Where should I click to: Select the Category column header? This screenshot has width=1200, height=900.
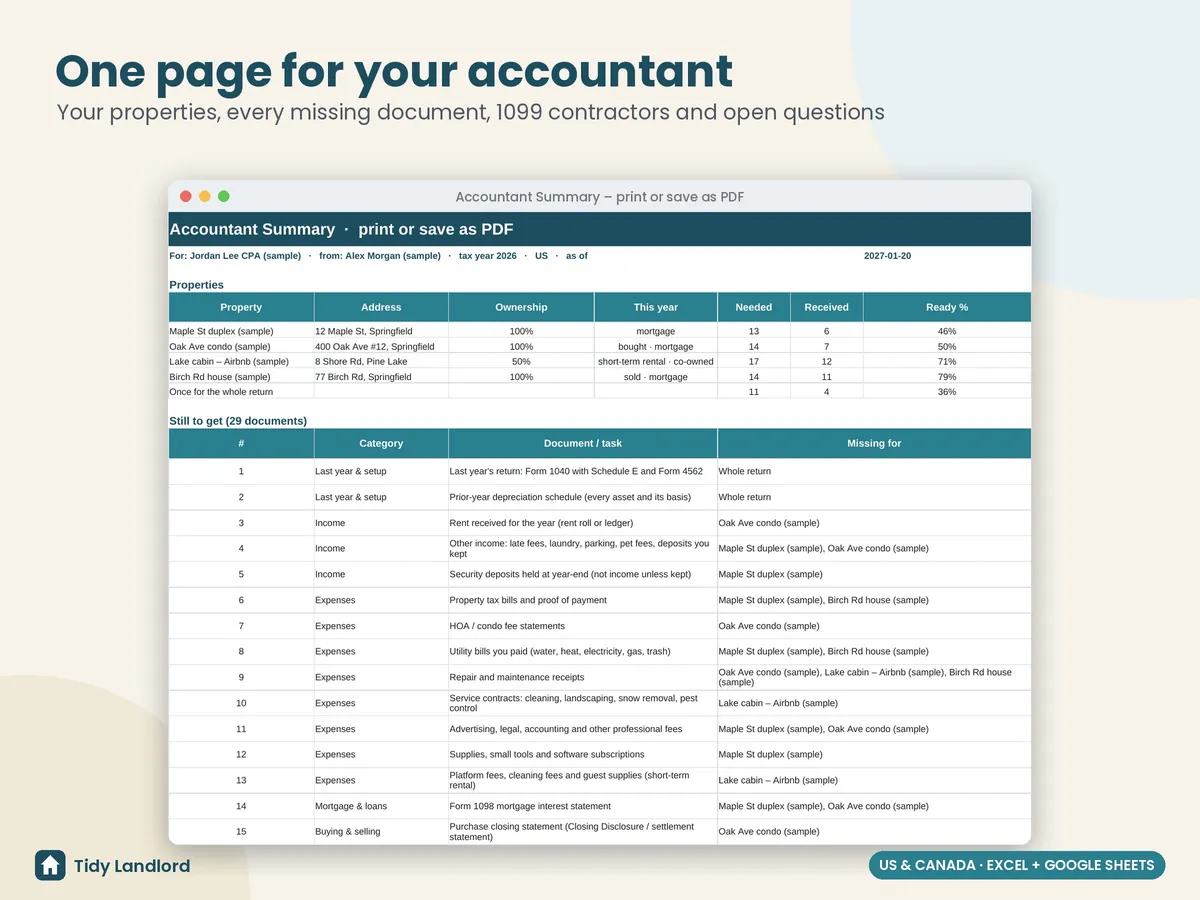tap(381, 443)
